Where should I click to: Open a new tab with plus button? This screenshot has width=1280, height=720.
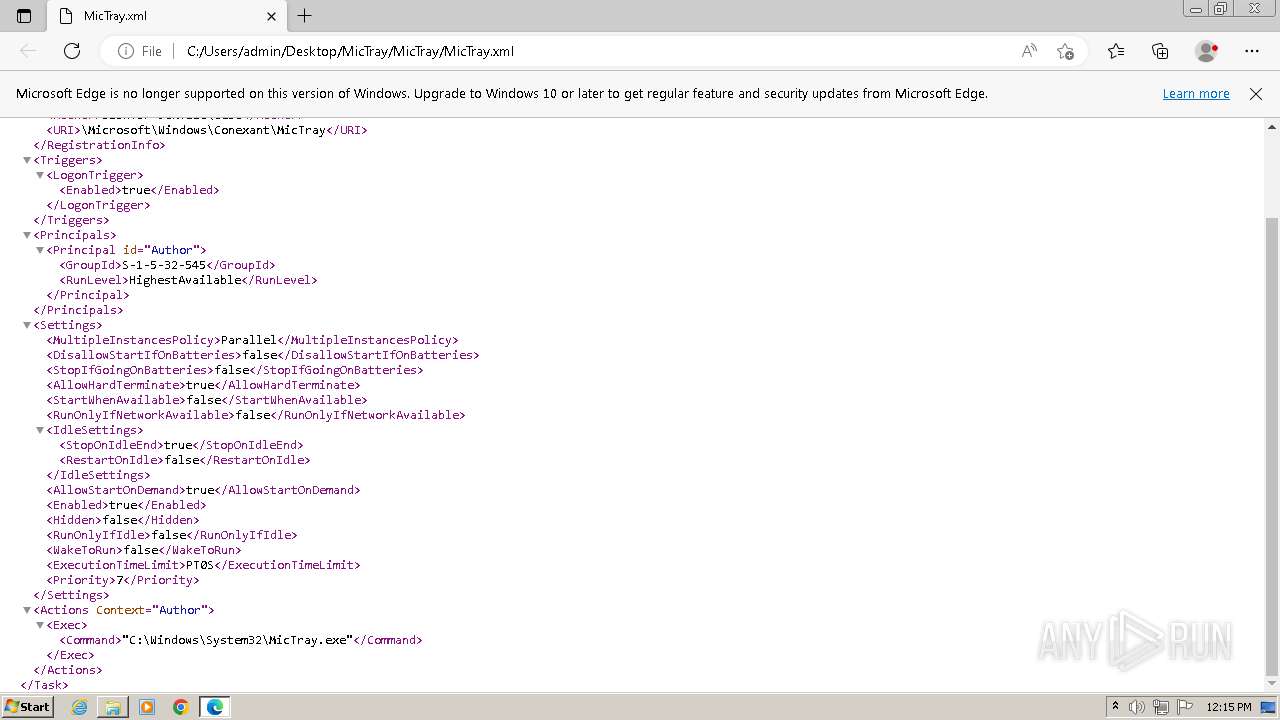pyautogui.click(x=305, y=16)
